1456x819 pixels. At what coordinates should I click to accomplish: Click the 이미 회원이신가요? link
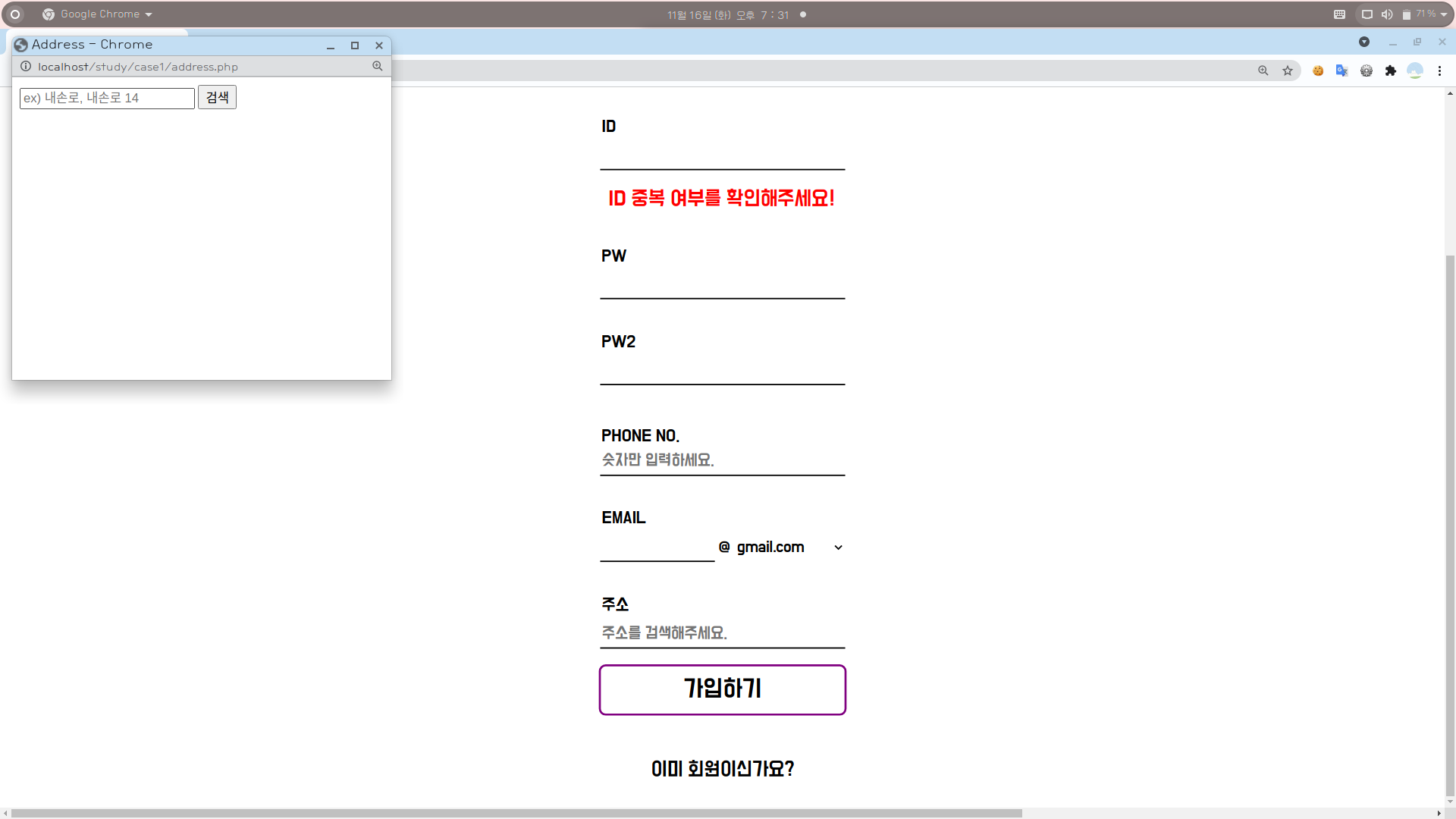click(x=722, y=769)
